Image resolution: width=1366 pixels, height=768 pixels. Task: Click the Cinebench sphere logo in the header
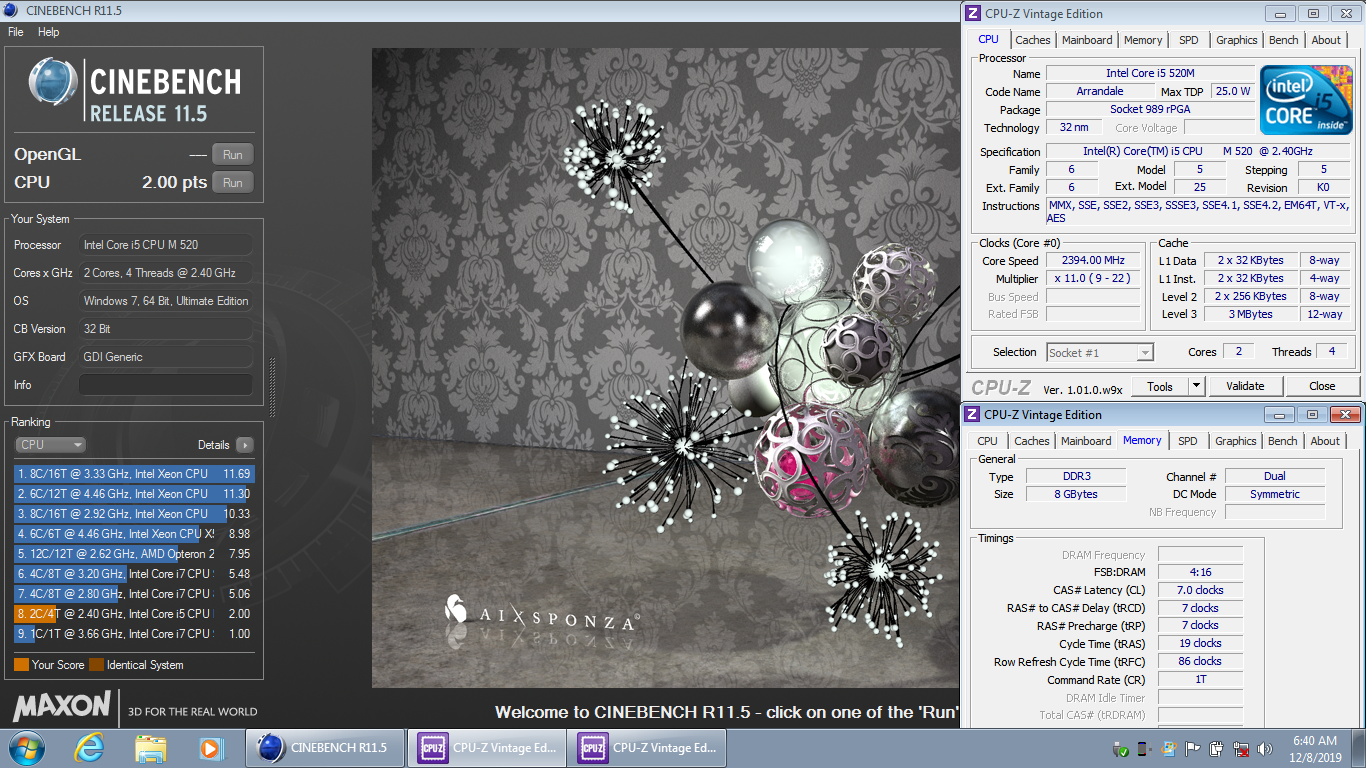click(53, 81)
